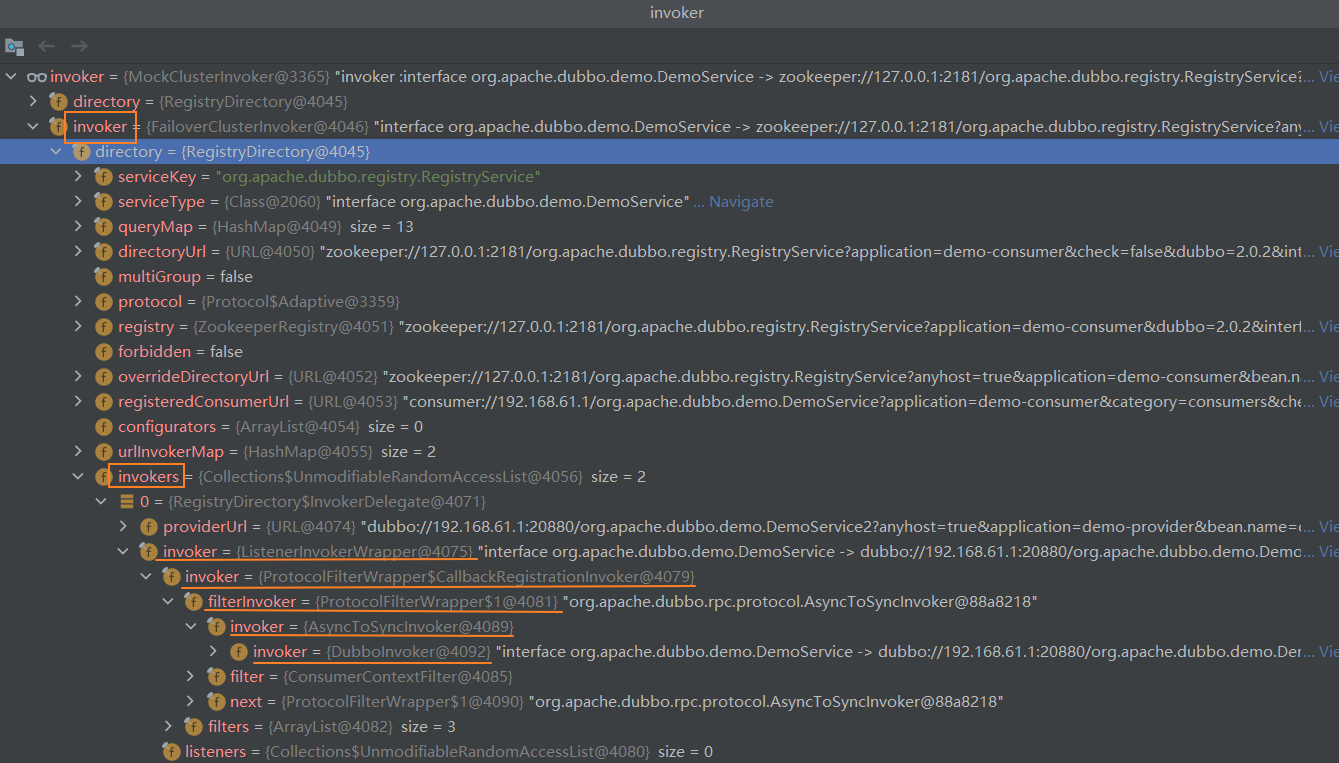This screenshot has width=1339, height=763.
Task: Collapse invokers UnmodifiableRandomAccessList@4056
Action: coord(79,477)
